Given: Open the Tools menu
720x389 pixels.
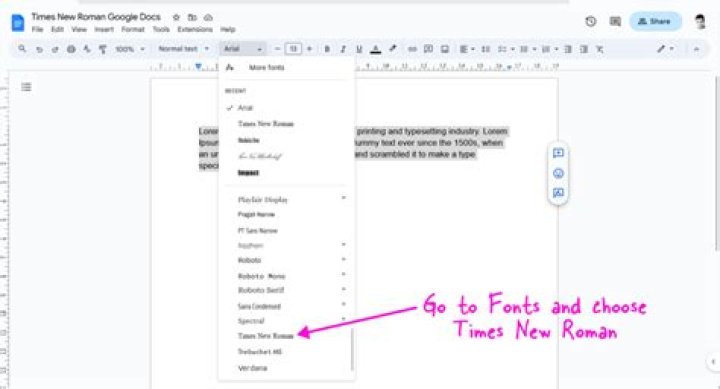Looking at the screenshot, I should click(161, 29).
